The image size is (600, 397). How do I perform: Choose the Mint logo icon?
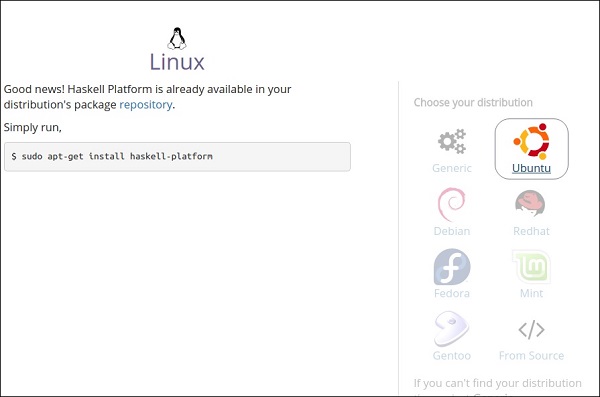tap(531, 267)
